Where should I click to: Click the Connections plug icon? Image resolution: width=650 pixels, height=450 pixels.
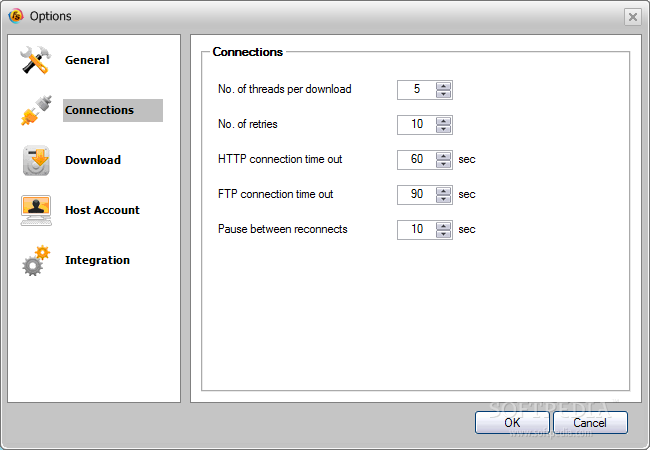[x=36, y=110]
